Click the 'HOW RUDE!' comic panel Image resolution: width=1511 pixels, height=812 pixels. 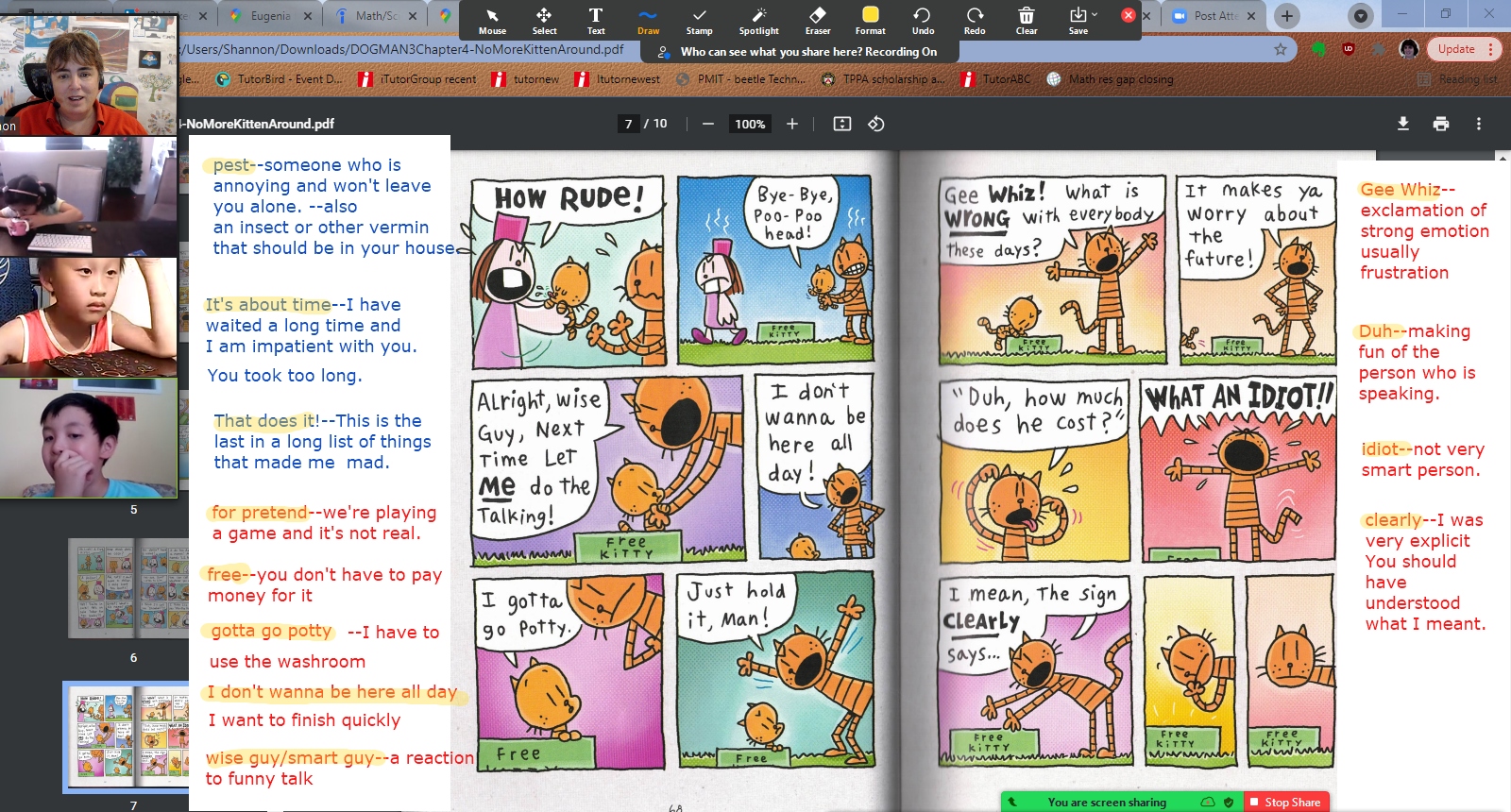(x=569, y=271)
